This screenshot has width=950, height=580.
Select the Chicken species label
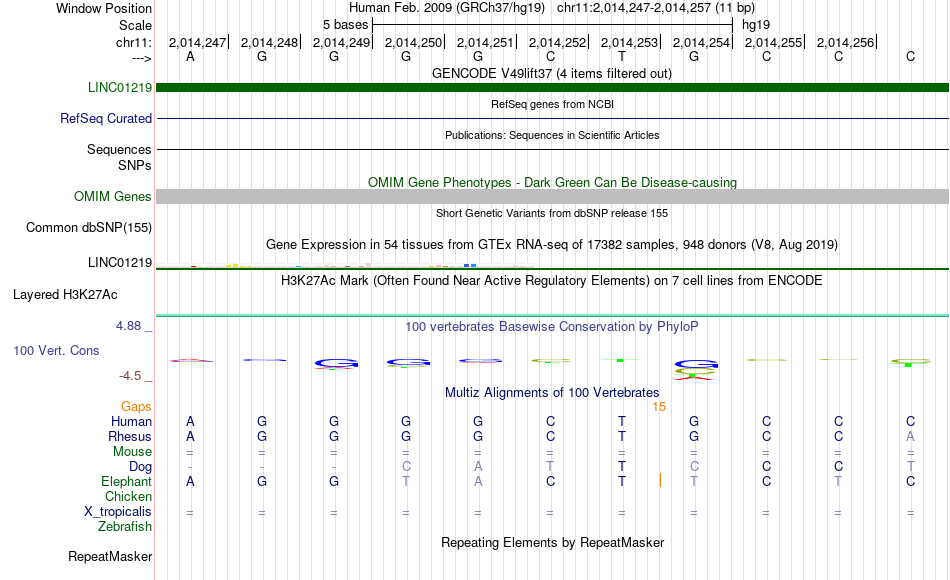[128, 496]
